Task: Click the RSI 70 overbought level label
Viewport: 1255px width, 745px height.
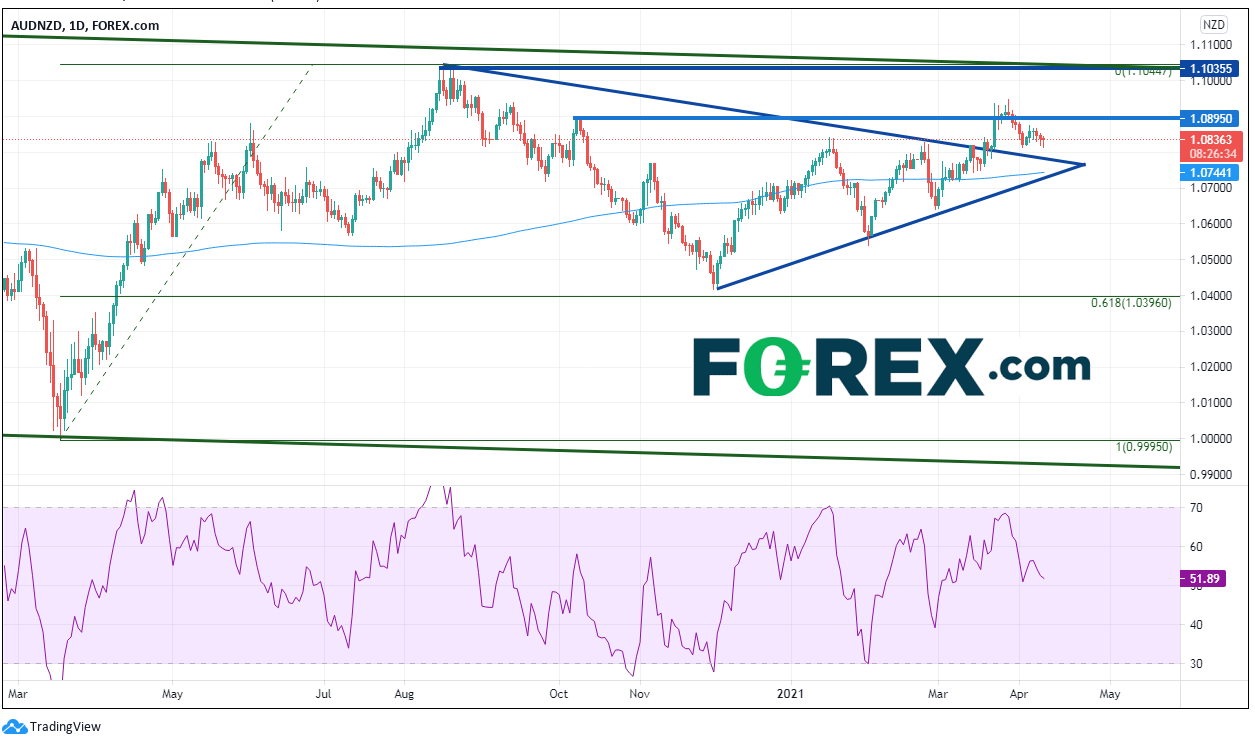Action: pos(1196,509)
